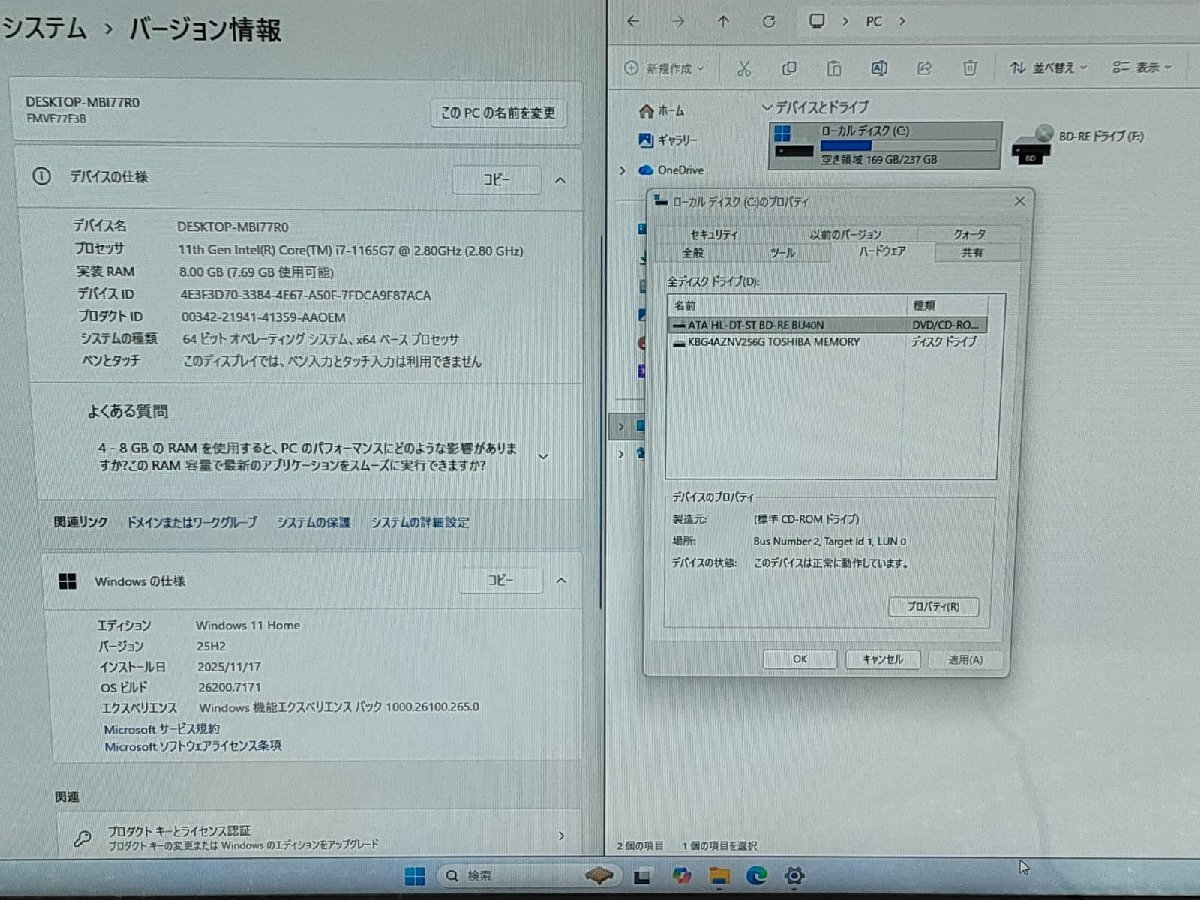The height and width of the screenshot is (900, 1200).
Task: Open 新規作成 dropdown menu
Action: 663,68
